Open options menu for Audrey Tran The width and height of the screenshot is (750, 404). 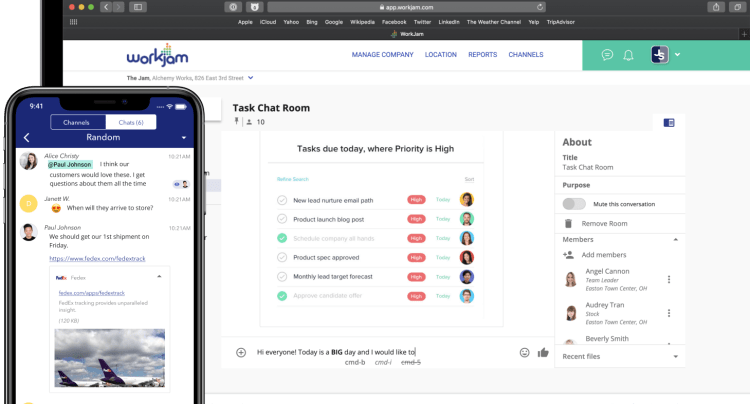[x=669, y=313]
